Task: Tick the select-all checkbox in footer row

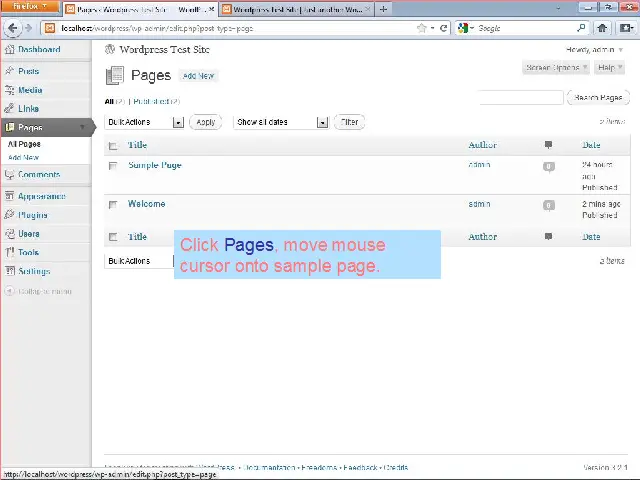Action: pos(113,237)
